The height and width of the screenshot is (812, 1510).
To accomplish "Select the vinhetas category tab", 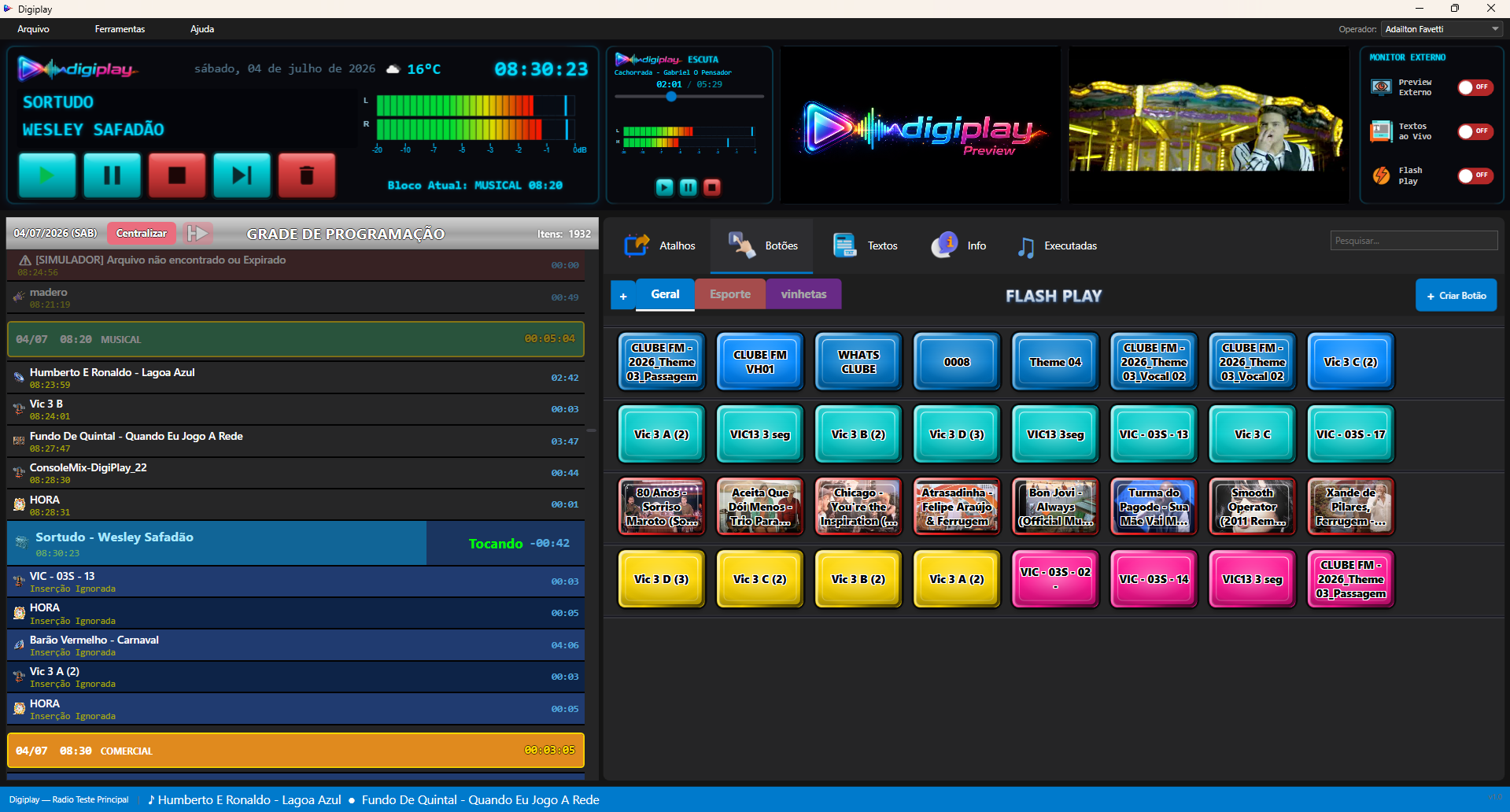I will pos(803,294).
